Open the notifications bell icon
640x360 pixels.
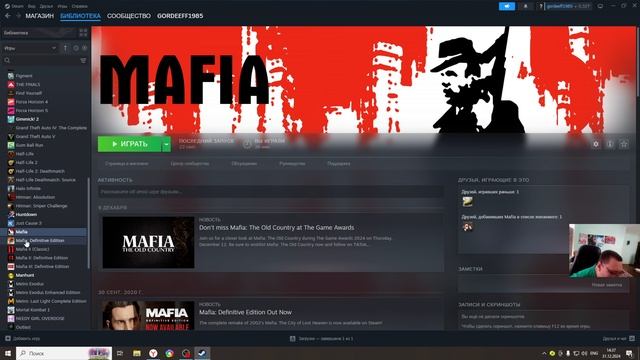(x=525, y=6)
